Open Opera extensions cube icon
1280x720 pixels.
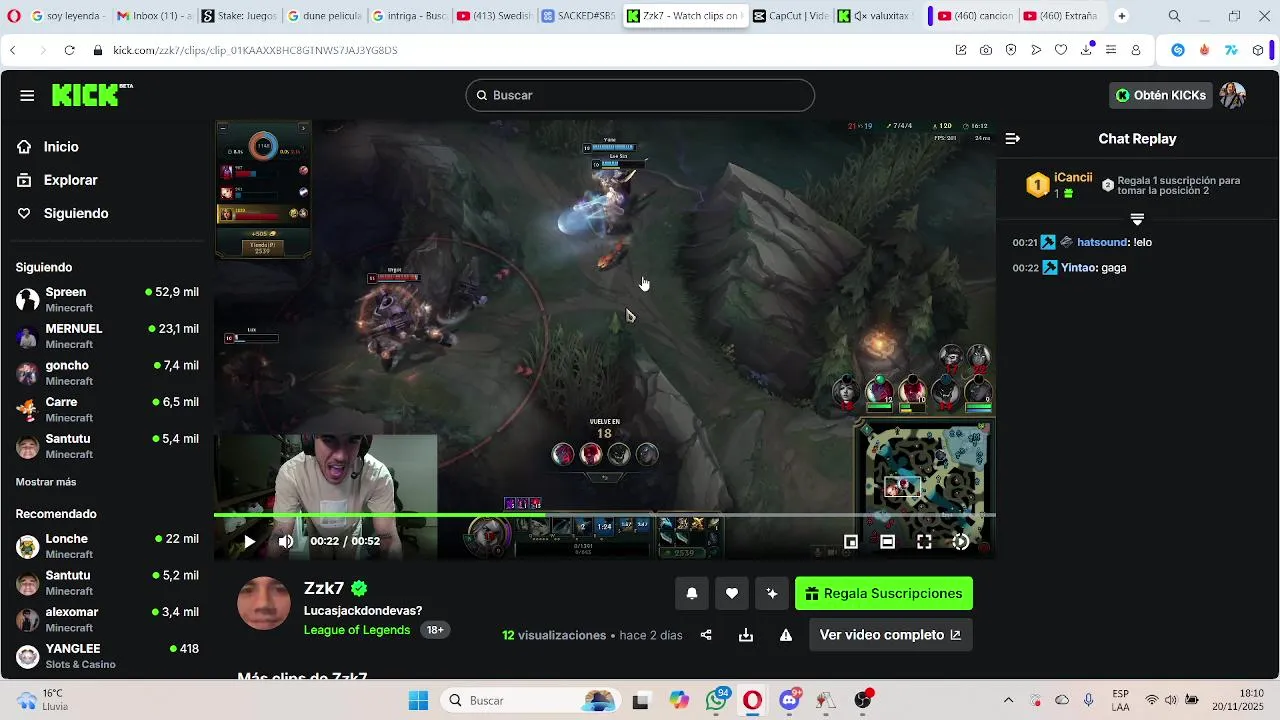point(1258,50)
